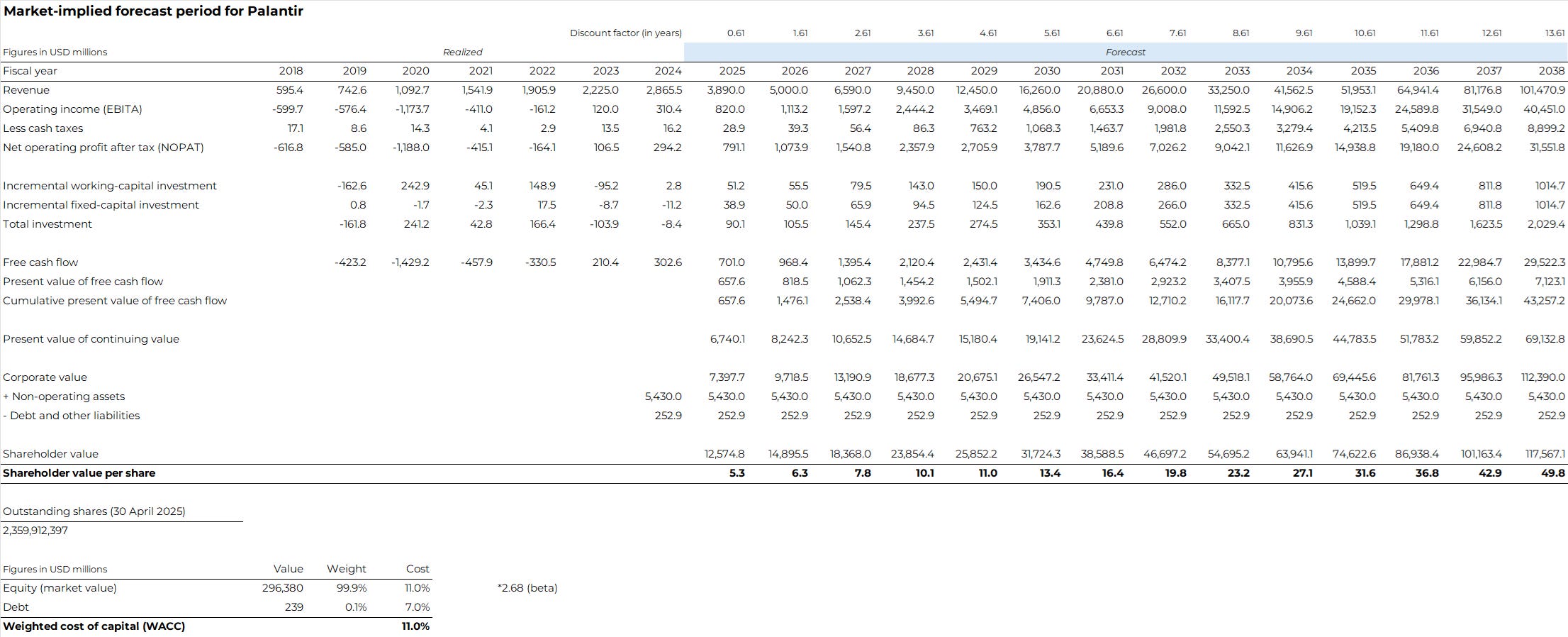Click 2024 revenue value '2,865.5'
1568x637 pixels.
664,90
